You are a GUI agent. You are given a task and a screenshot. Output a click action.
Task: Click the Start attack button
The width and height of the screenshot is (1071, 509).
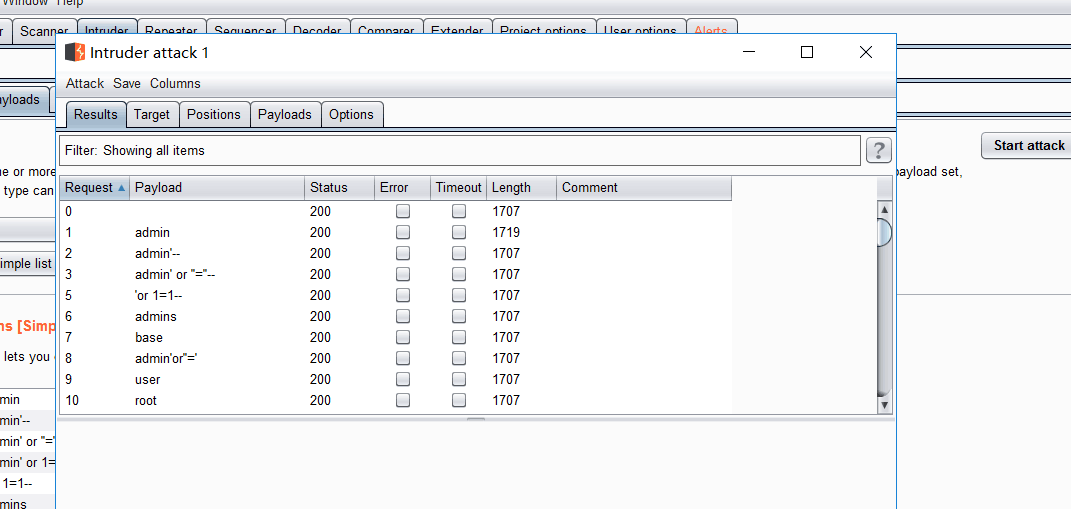point(1029,146)
